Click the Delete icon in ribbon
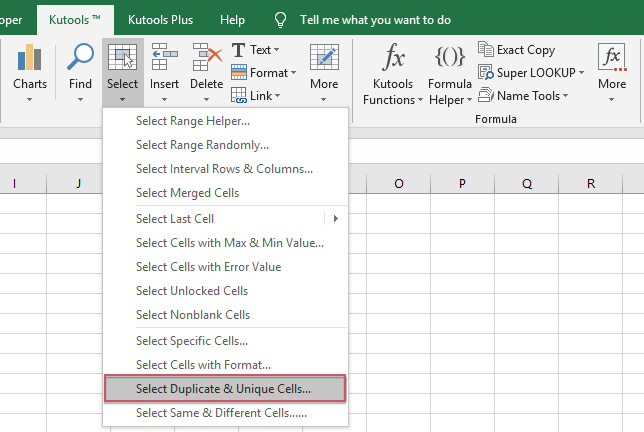 (206, 58)
